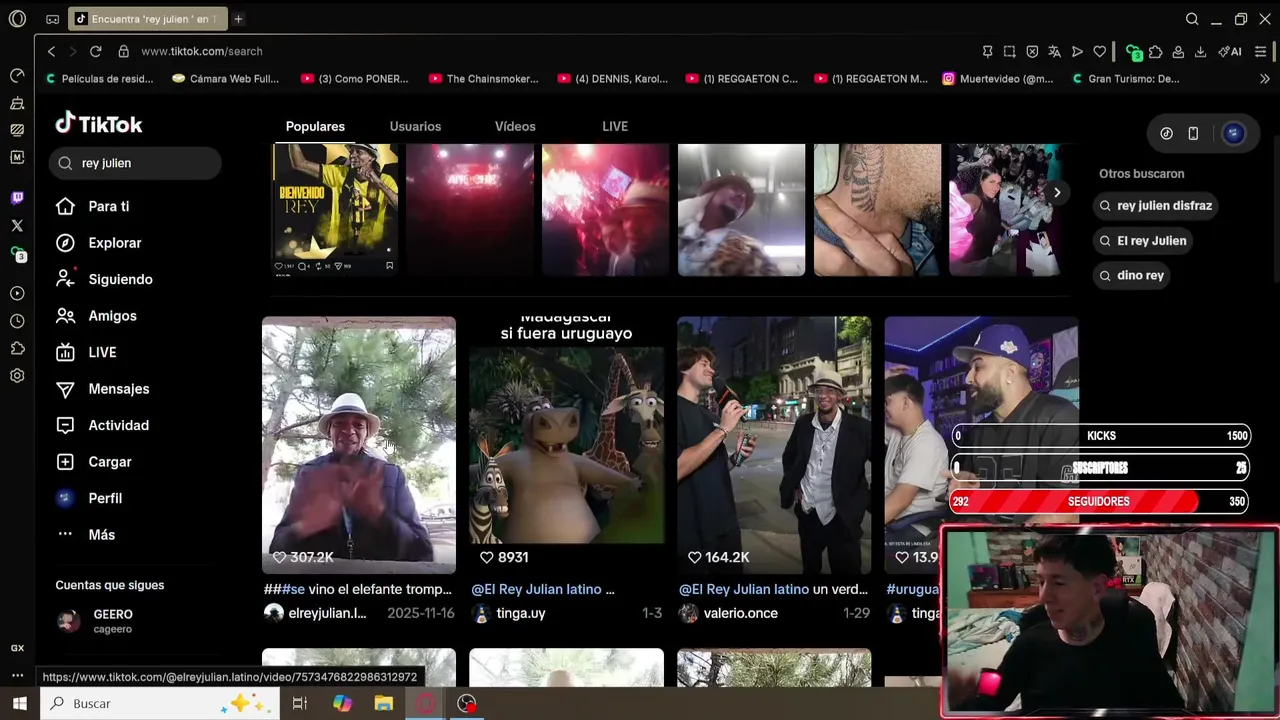1280x720 pixels.
Task: Expand the hidden bookmarks chevron
Action: (1265, 79)
